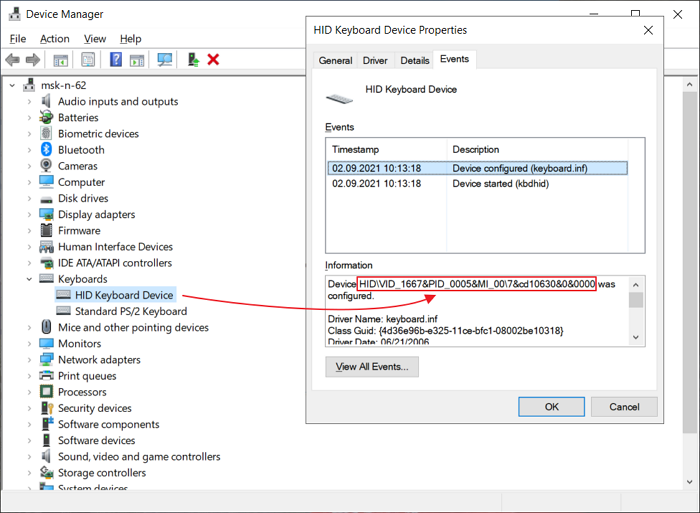700x513 pixels.
Task: Click the Back arrow in toolbar
Action: click(13, 60)
